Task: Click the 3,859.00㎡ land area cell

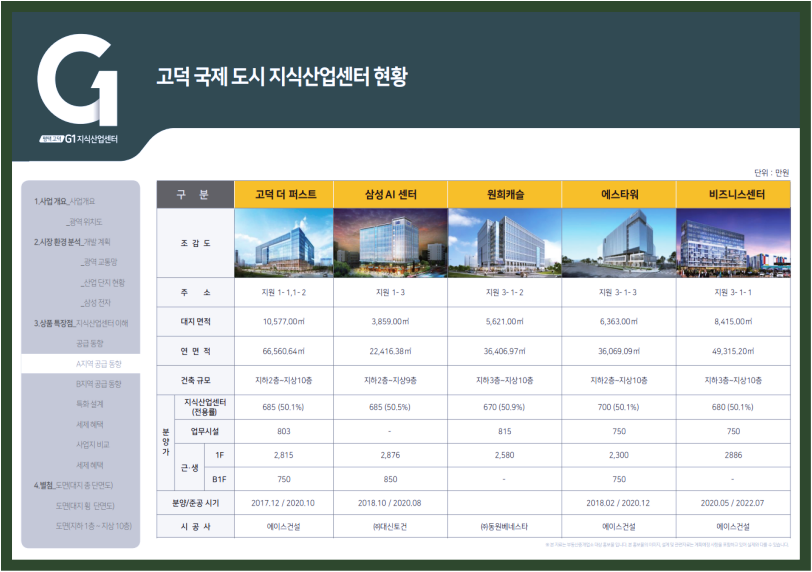Action: (x=390, y=321)
